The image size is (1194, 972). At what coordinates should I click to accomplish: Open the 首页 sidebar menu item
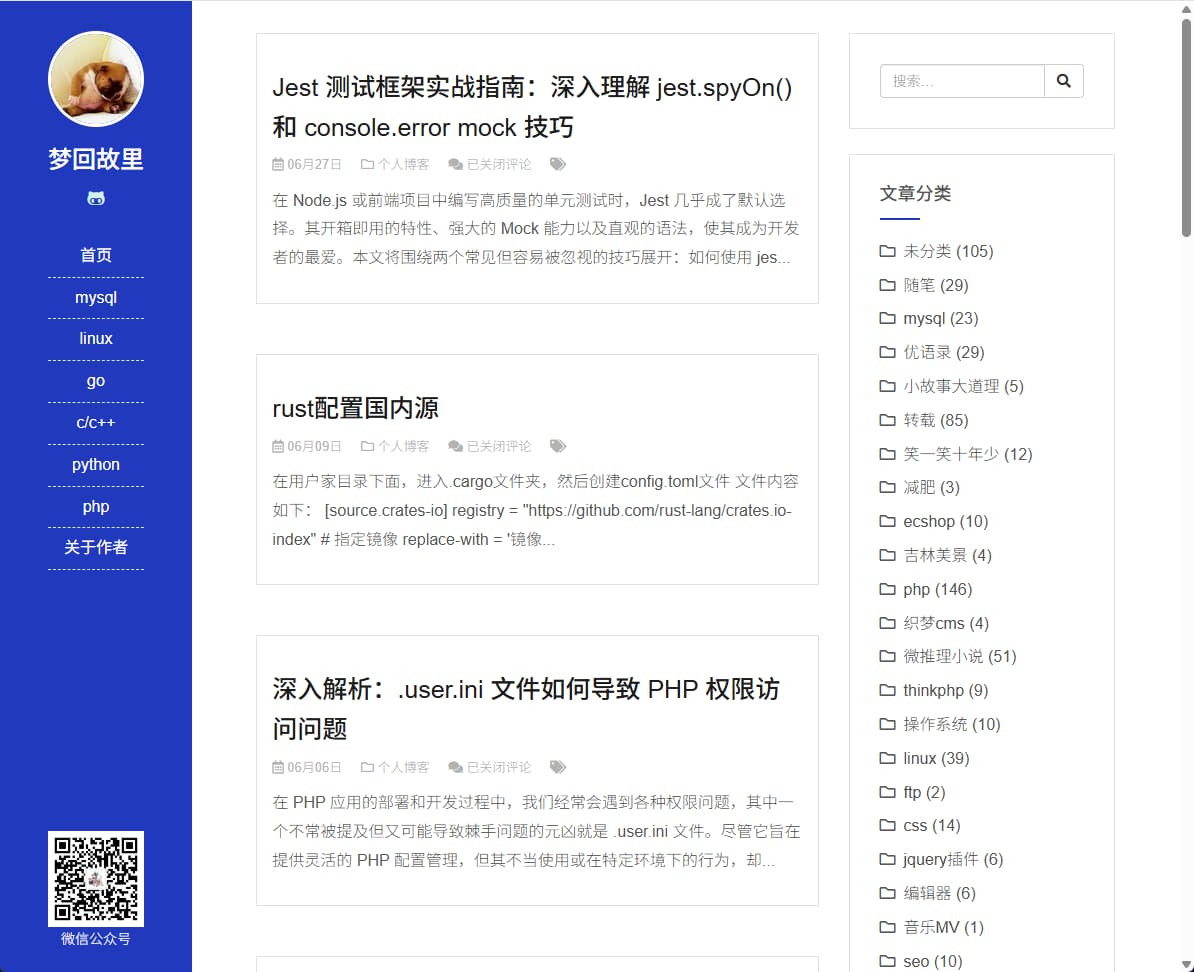96,255
